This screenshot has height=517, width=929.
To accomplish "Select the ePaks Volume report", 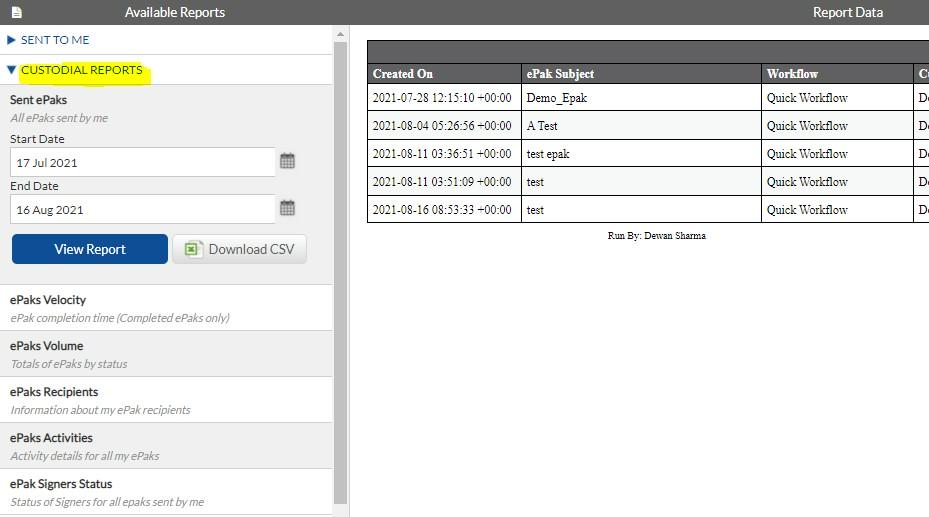I will pyautogui.click(x=166, y=354).
